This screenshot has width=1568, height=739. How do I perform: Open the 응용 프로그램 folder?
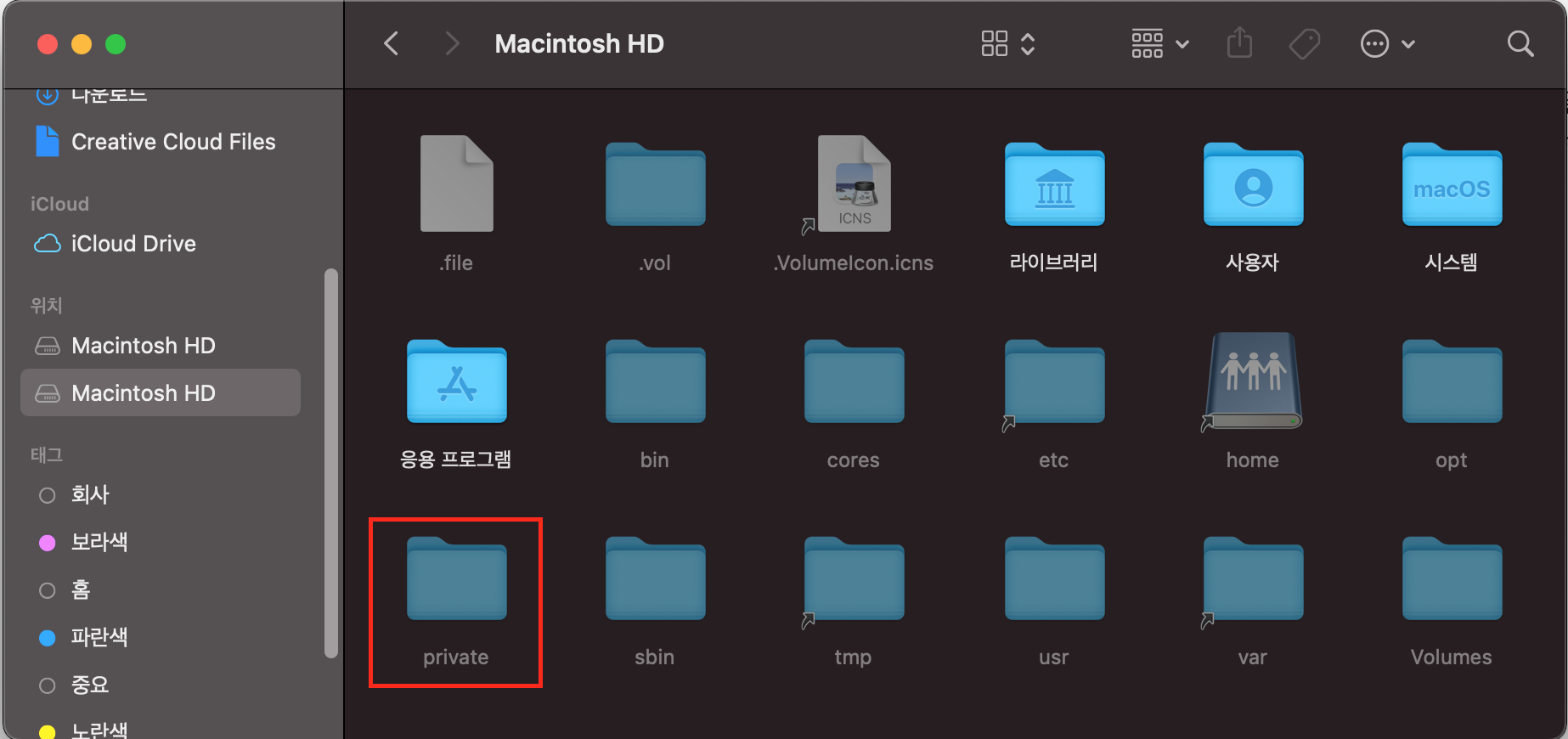coord(456,381)
